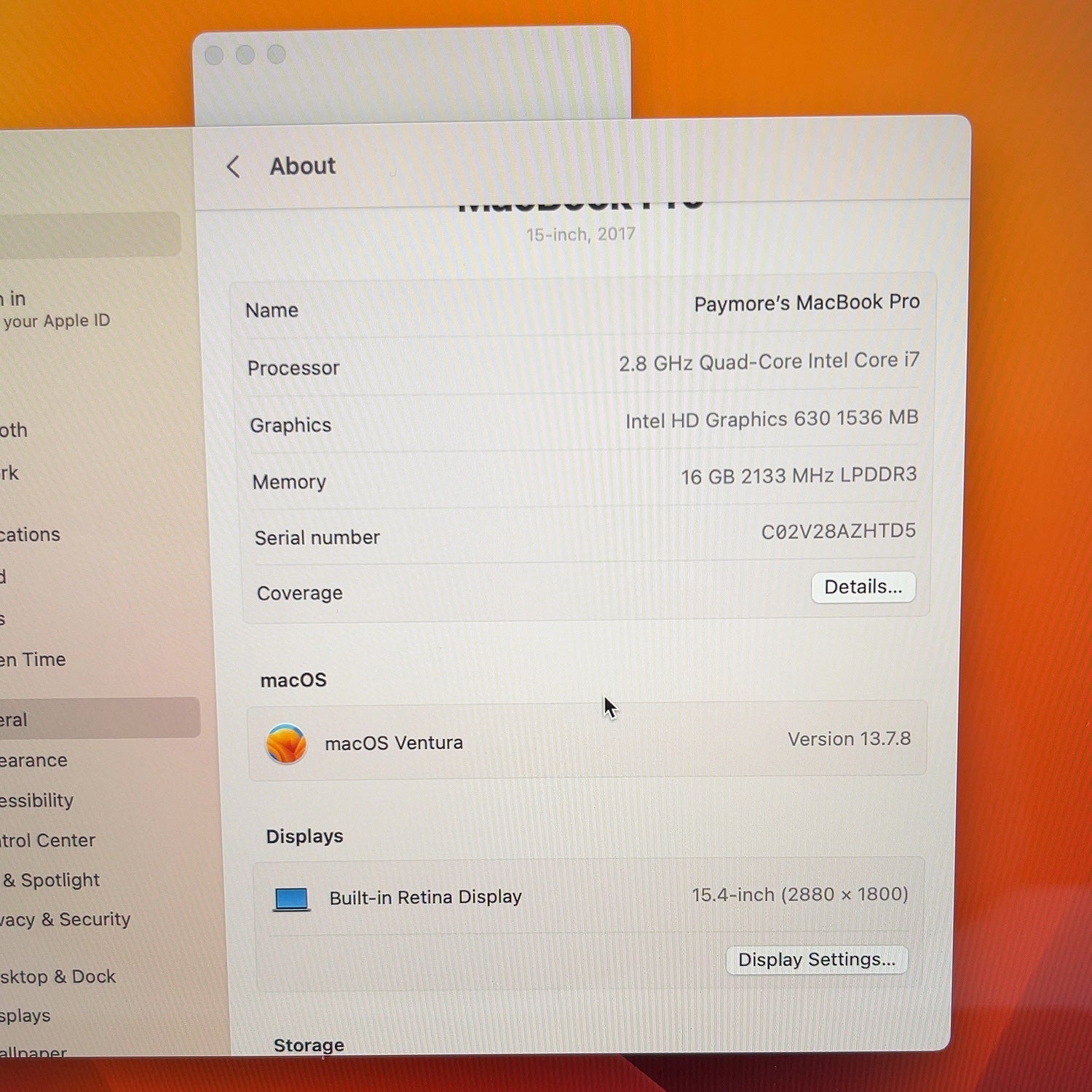Go back using the About chevron
Image resolution: width=1092 pixels, height=1092 pixels.
233,167
